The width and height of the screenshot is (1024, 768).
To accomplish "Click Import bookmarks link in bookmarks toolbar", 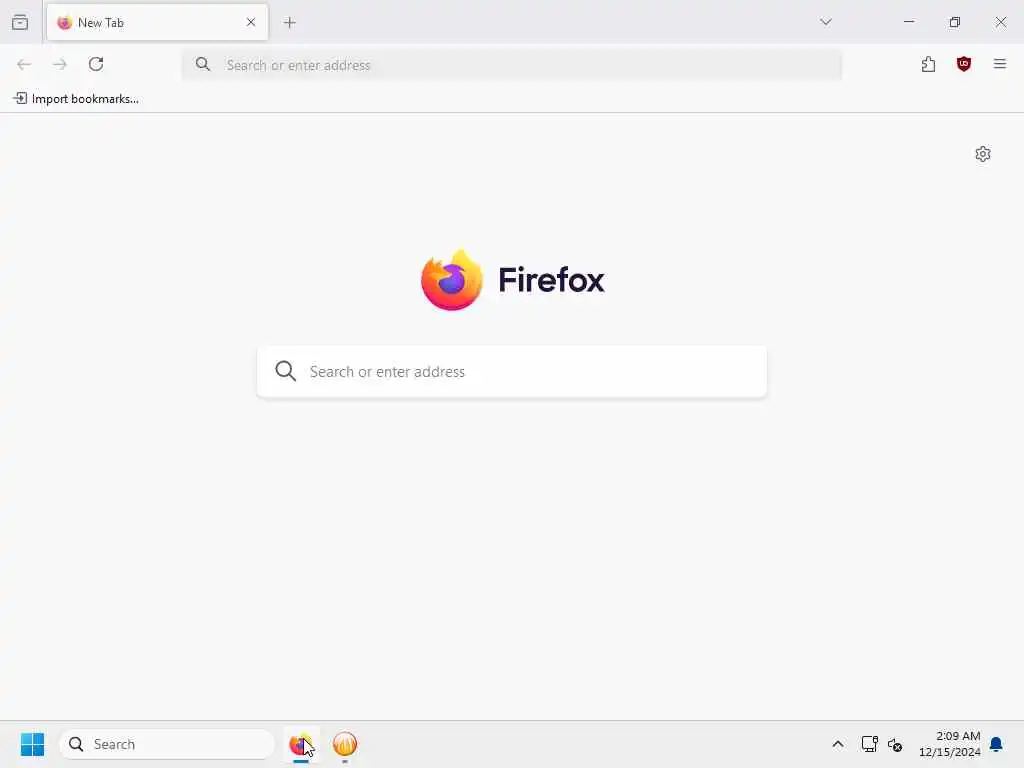I will pyautogui.click(x=76, y=99).
